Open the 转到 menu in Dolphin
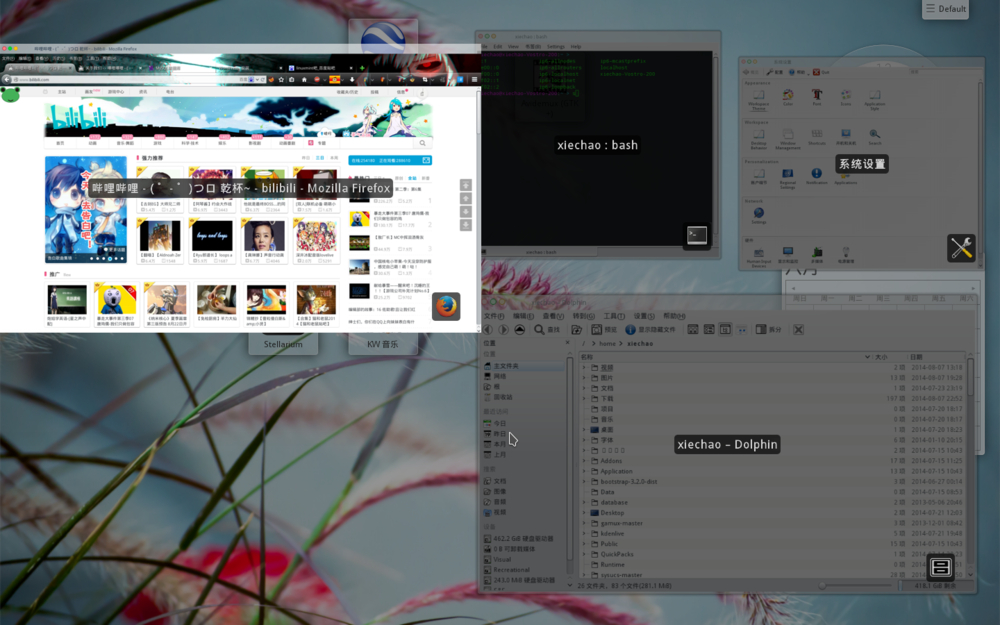 coord(583,316)
